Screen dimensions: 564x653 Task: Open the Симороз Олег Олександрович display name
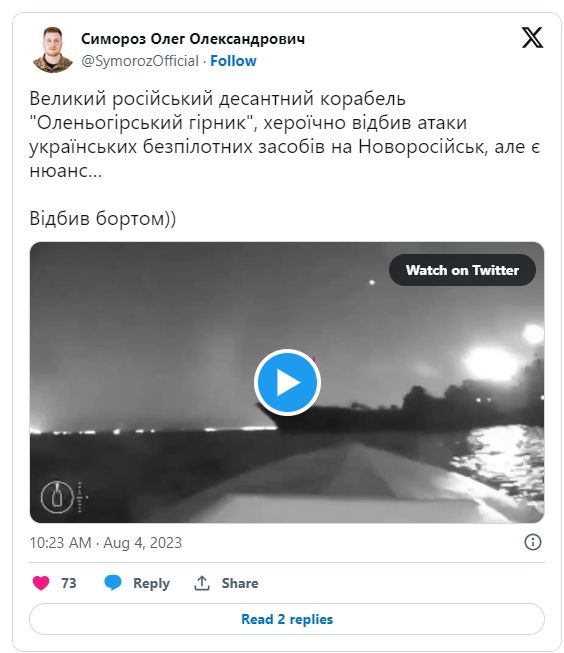(193, 39)
